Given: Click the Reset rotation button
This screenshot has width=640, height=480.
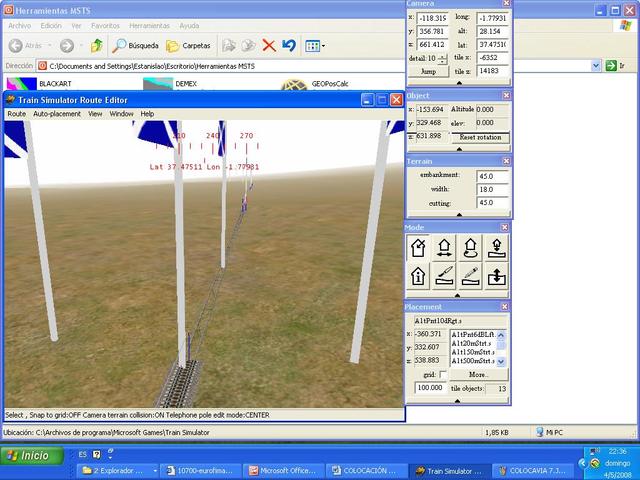Looking at the screenshot, I should click(x=479, y=136).
